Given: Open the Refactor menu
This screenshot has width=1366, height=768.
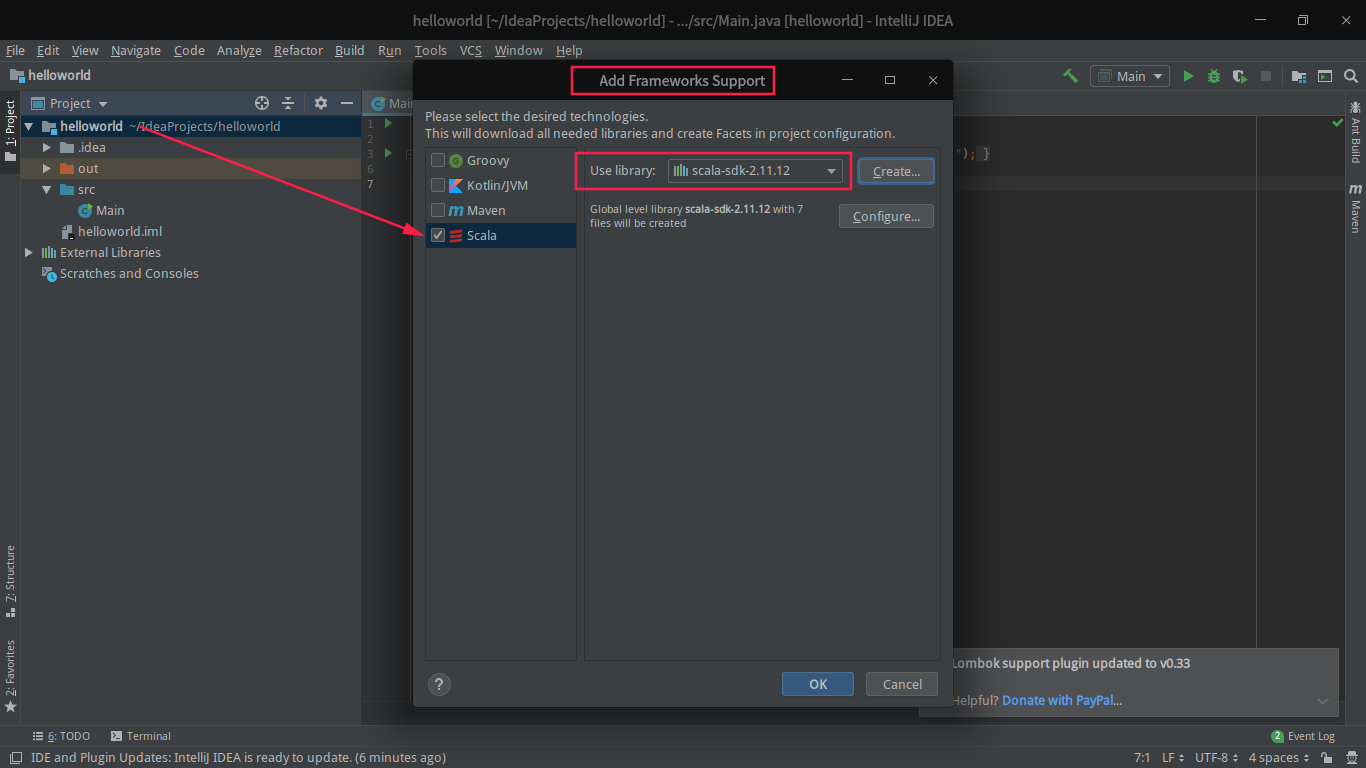Looking at the screenshot, I should (x=299, y=50).
